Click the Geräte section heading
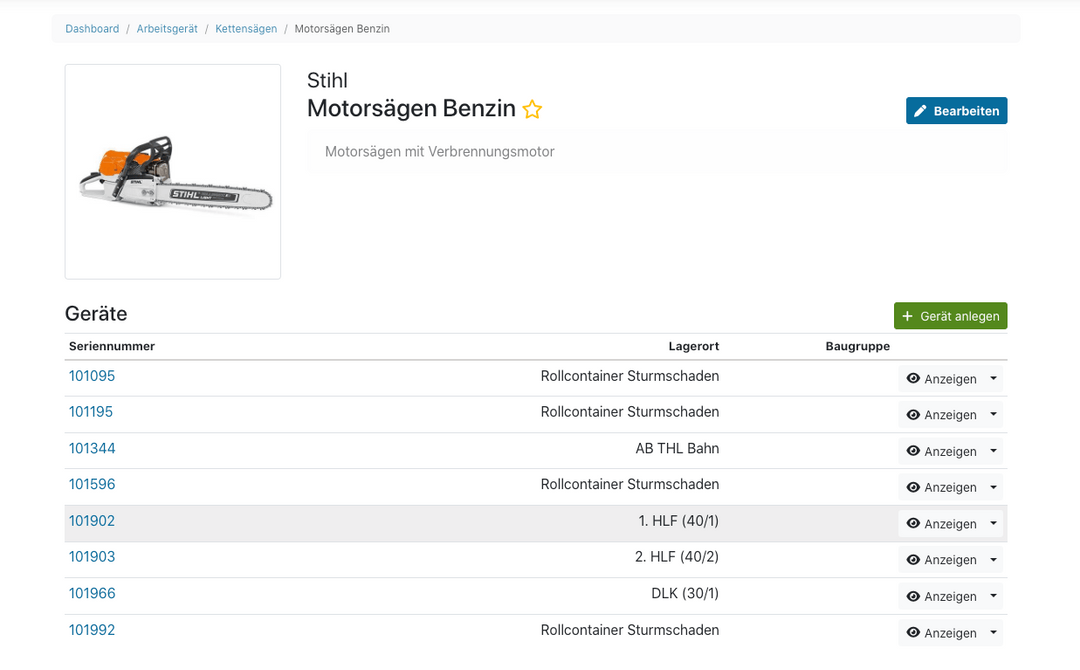Image resolution: width=1080 pixels, height=670 pixels. 96,314
